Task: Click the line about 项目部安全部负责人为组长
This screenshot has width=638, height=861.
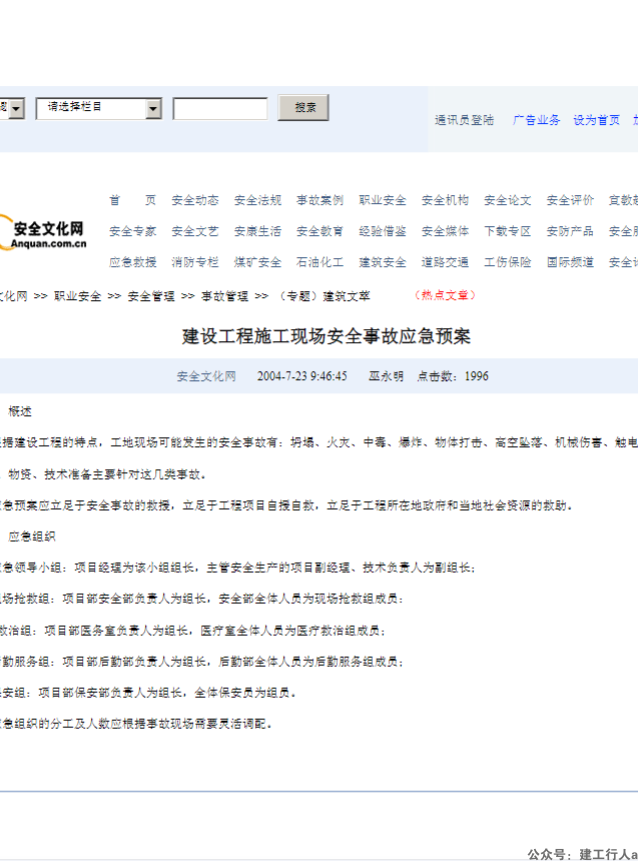Action: pos(202,599)
